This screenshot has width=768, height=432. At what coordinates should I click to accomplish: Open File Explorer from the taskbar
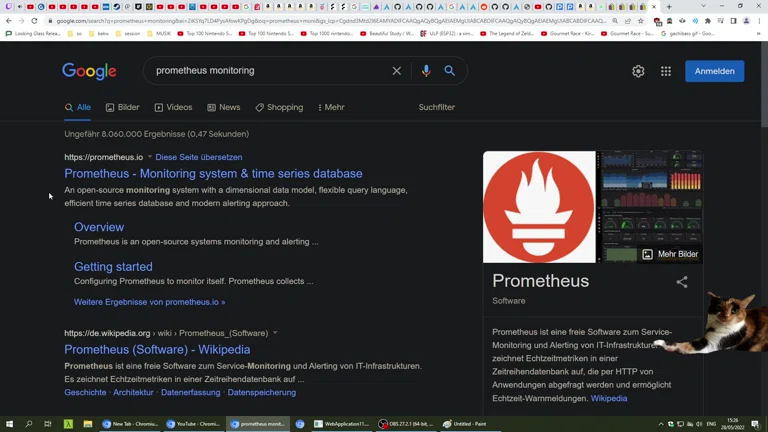coord(88,424)
